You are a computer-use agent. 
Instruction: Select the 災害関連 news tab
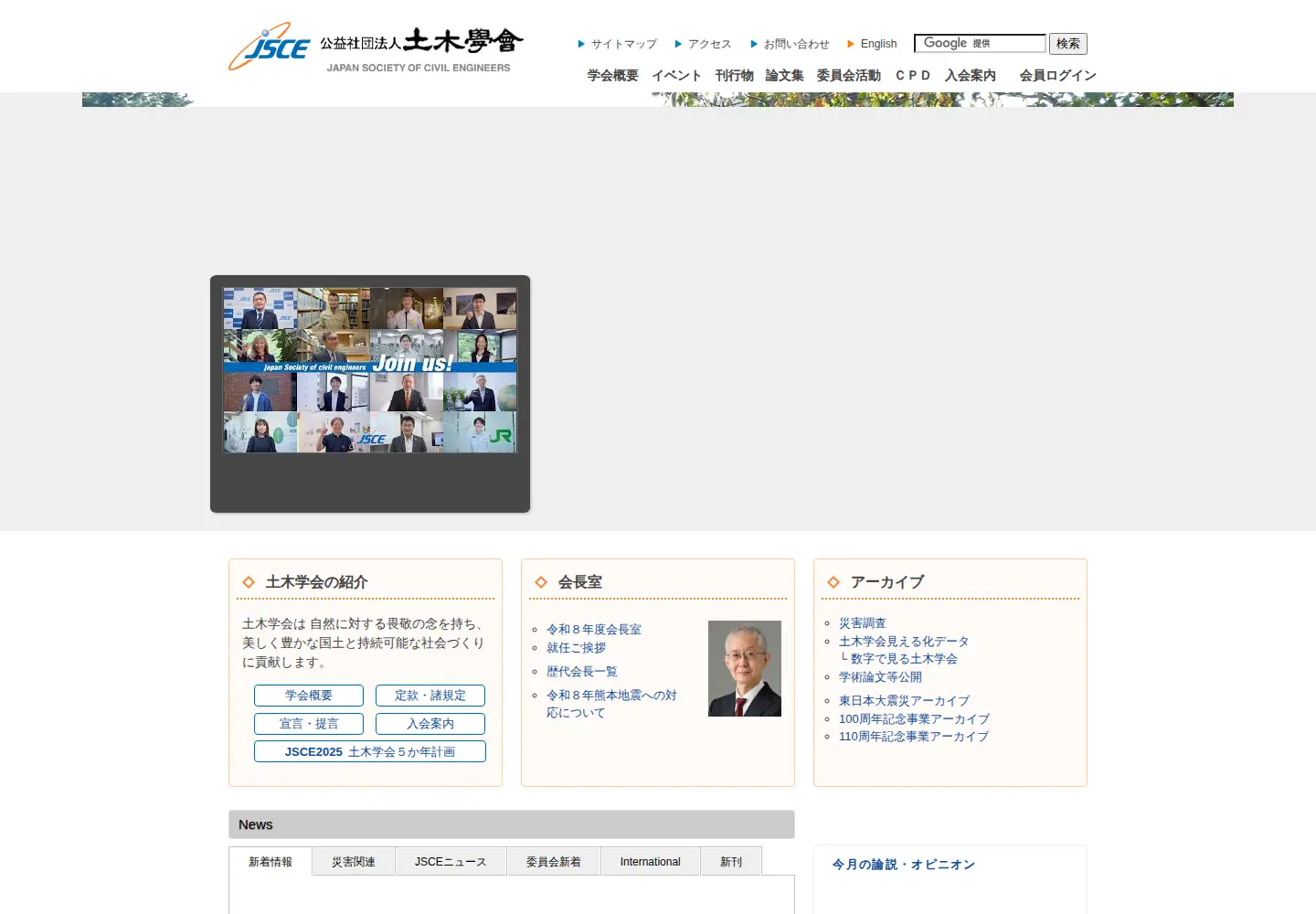[x=354, y=862]
